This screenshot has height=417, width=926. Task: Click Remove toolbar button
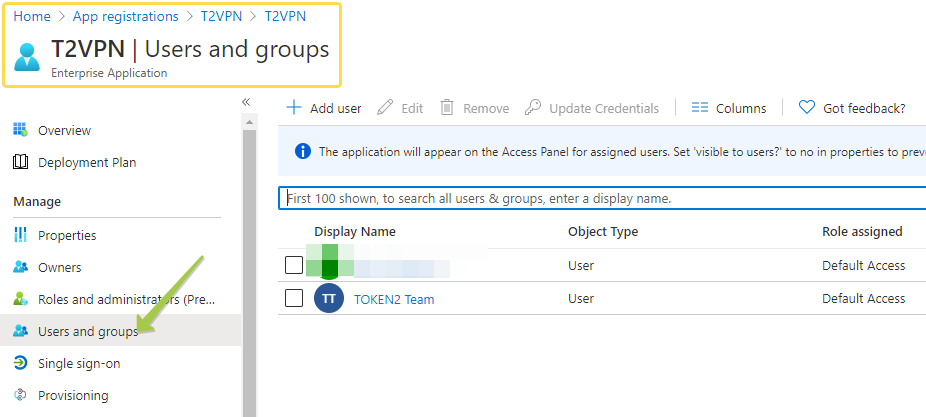click(475, 108)
